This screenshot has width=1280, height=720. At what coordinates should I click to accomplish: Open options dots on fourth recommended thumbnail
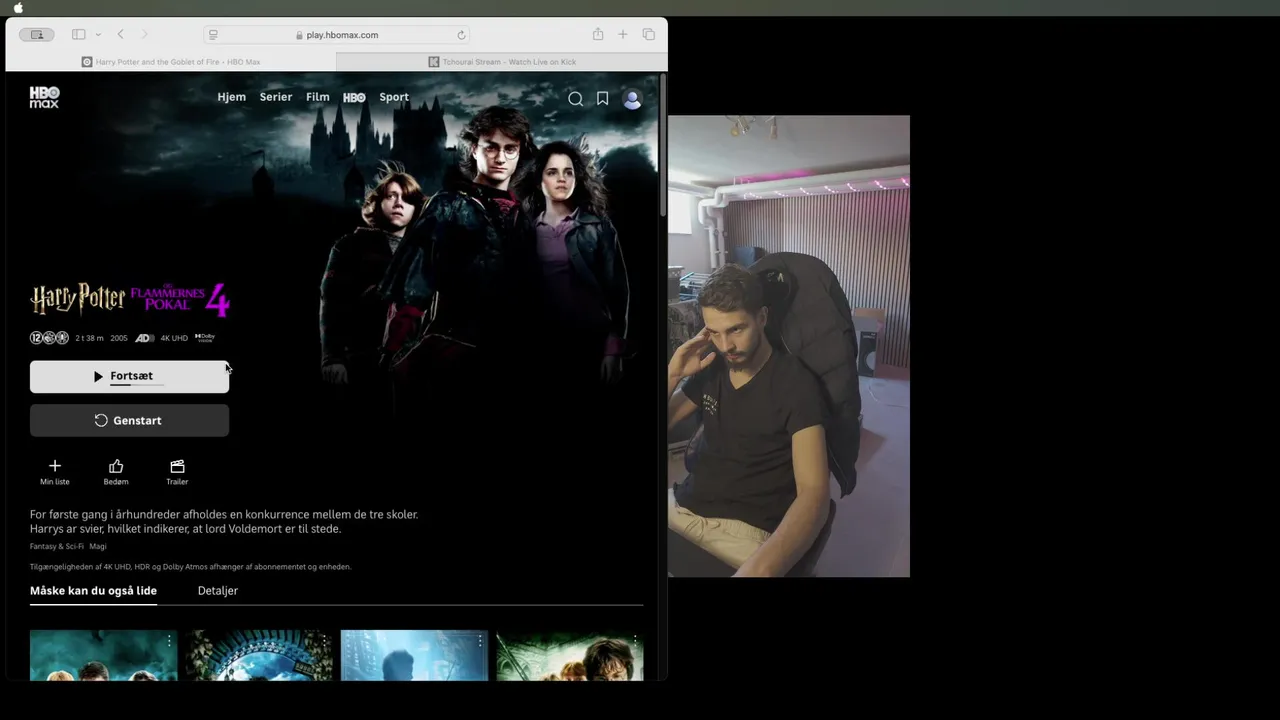point(635,640)
